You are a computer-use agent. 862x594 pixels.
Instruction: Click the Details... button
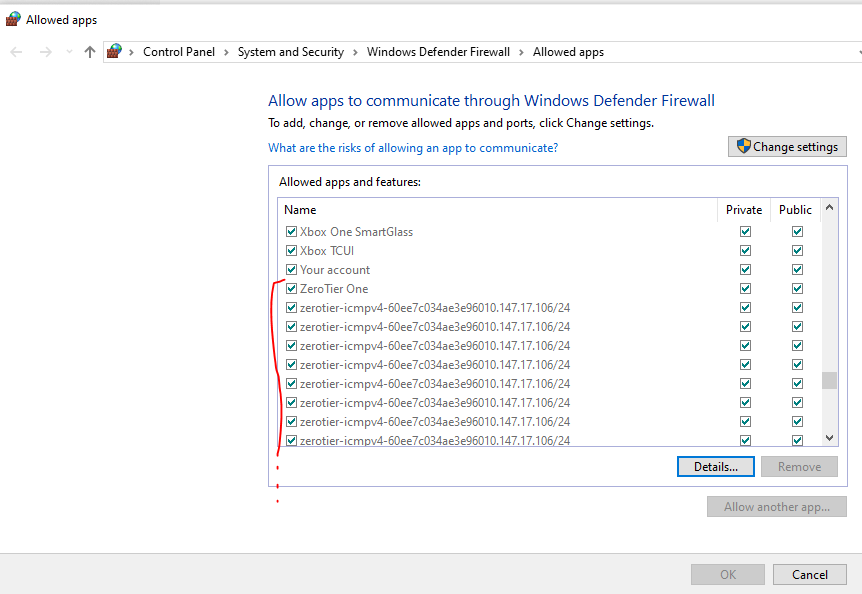(x=715, y=467)
